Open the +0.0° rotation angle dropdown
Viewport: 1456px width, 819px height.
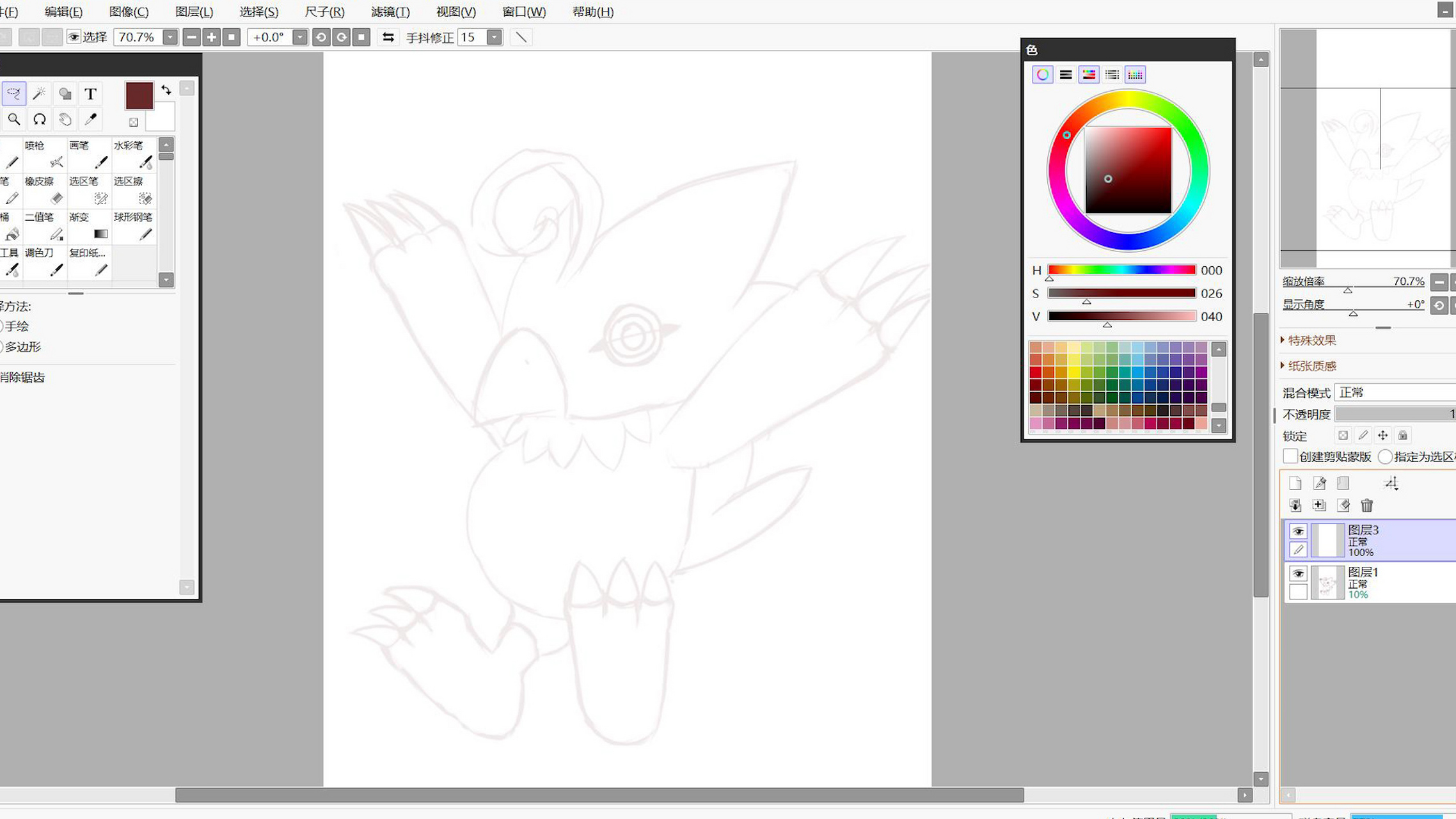[x=299, y=37]
